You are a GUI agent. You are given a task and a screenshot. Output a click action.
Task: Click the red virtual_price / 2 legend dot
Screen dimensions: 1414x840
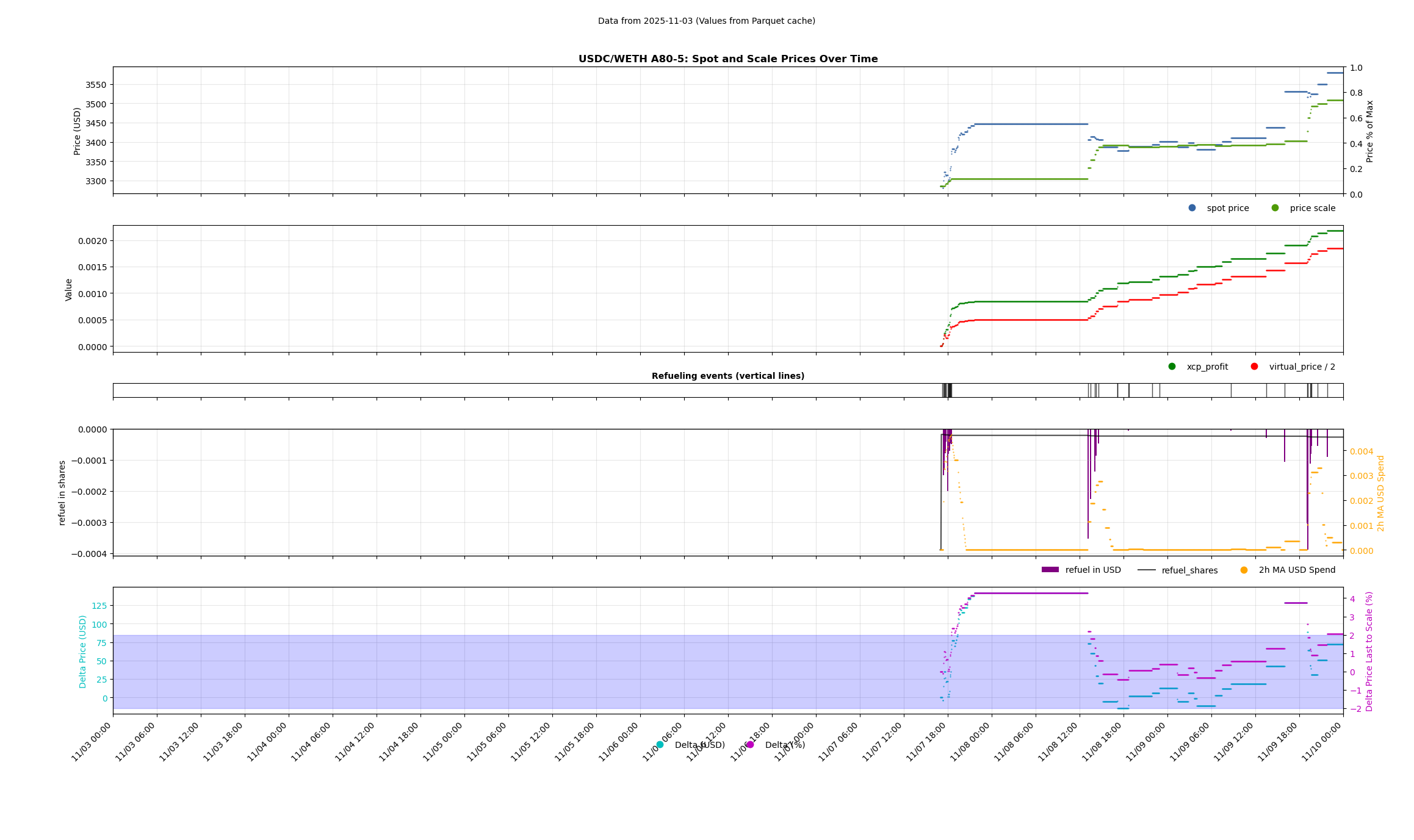[1254, 367]
